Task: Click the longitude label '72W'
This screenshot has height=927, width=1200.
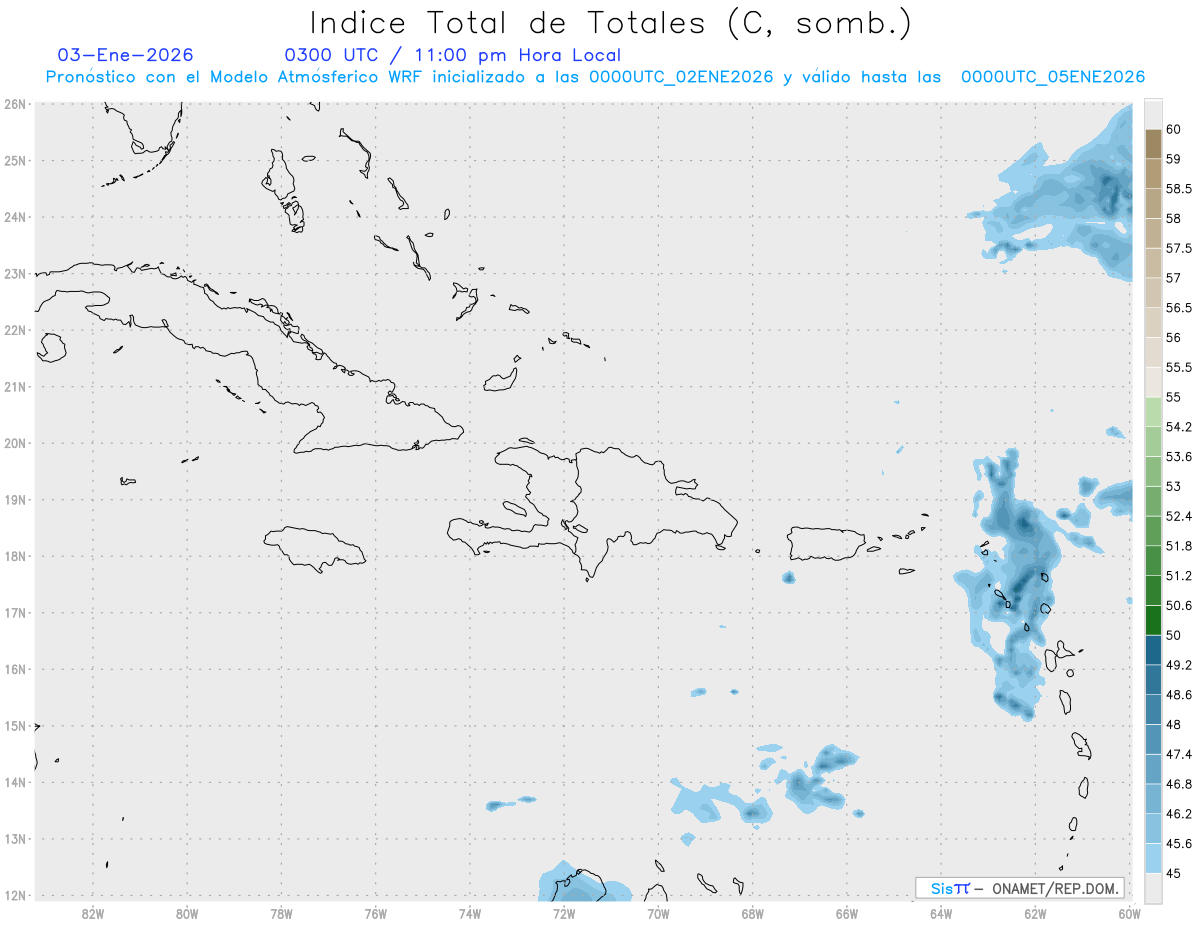Action: click(564, 914)
